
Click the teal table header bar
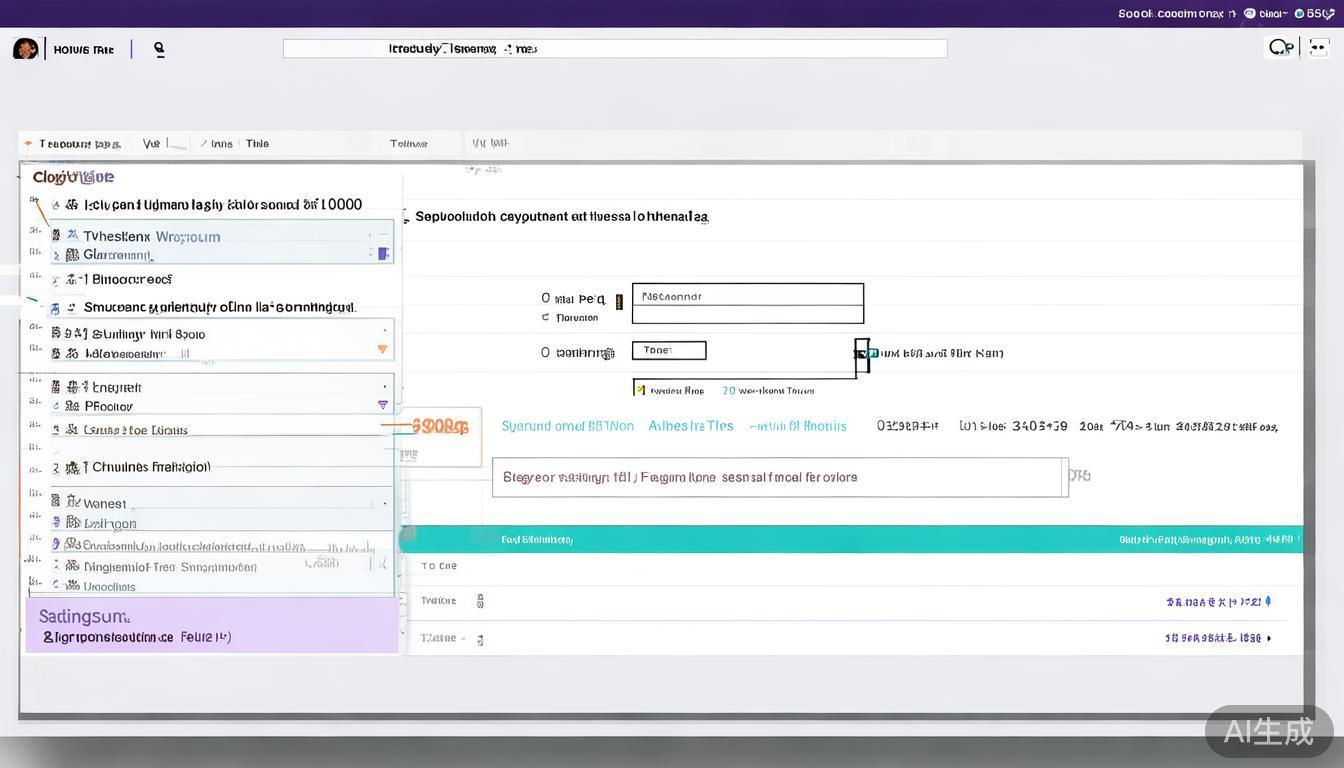tap(850, 539)
